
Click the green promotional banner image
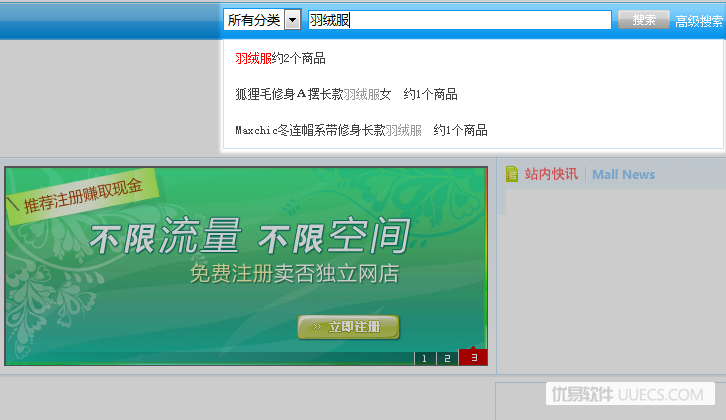coord(246,266)
